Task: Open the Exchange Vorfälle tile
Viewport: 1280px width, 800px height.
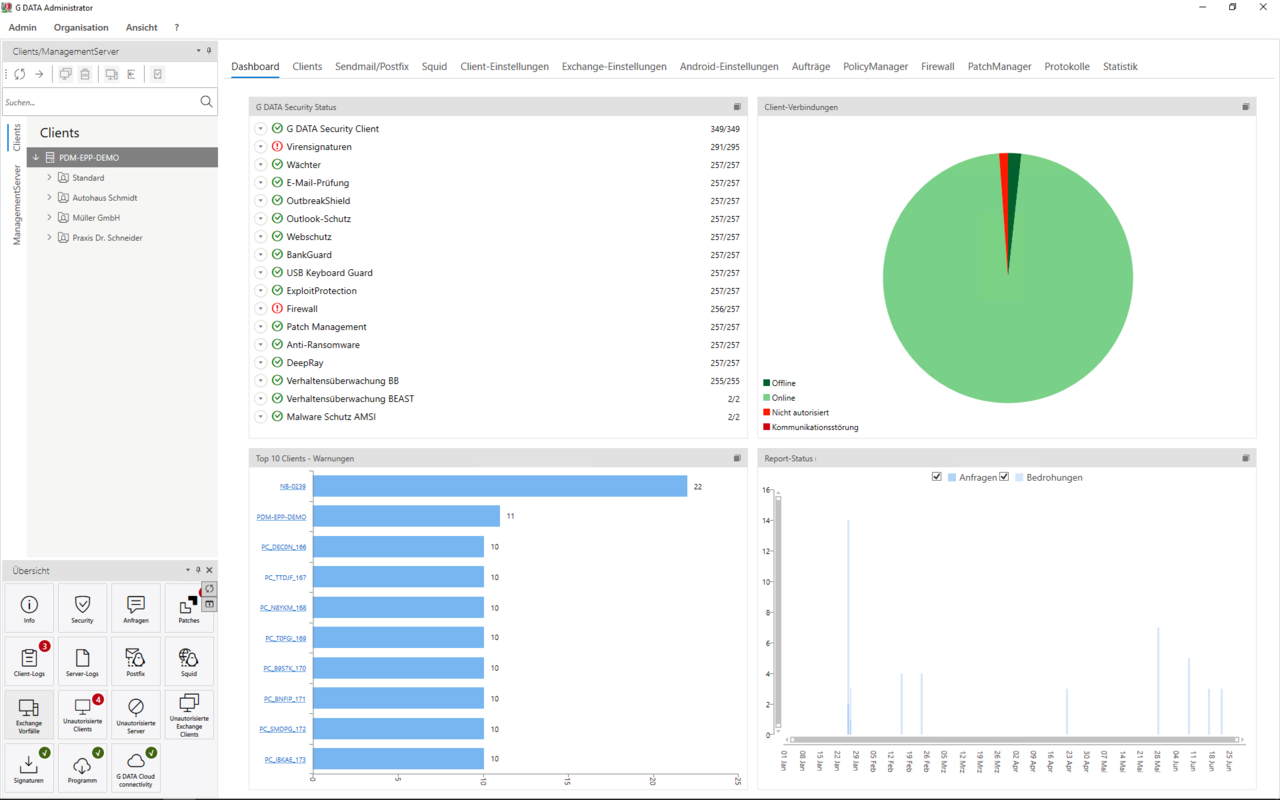Action: (x=29, y=715)
